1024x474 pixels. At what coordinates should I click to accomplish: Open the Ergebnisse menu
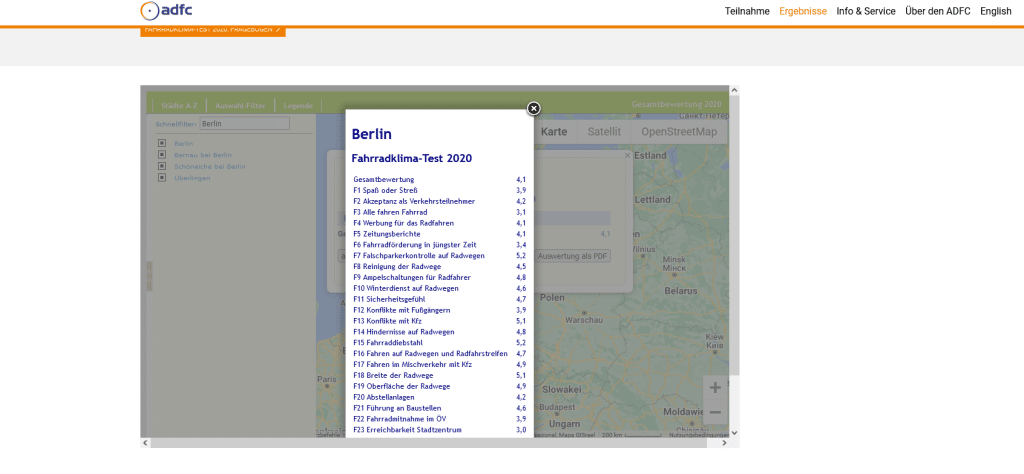[x=803, y=11]
